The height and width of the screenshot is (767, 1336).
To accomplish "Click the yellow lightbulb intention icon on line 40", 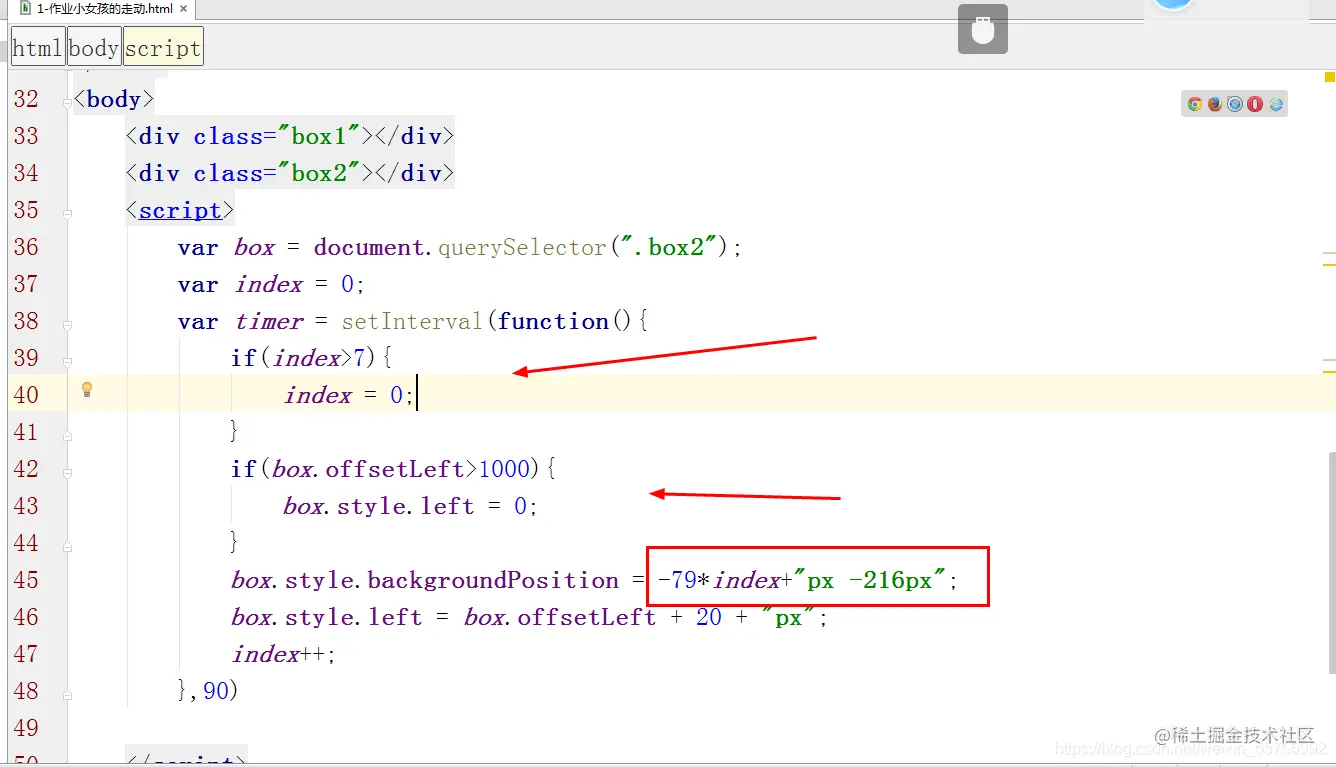I will pos(87,390).
